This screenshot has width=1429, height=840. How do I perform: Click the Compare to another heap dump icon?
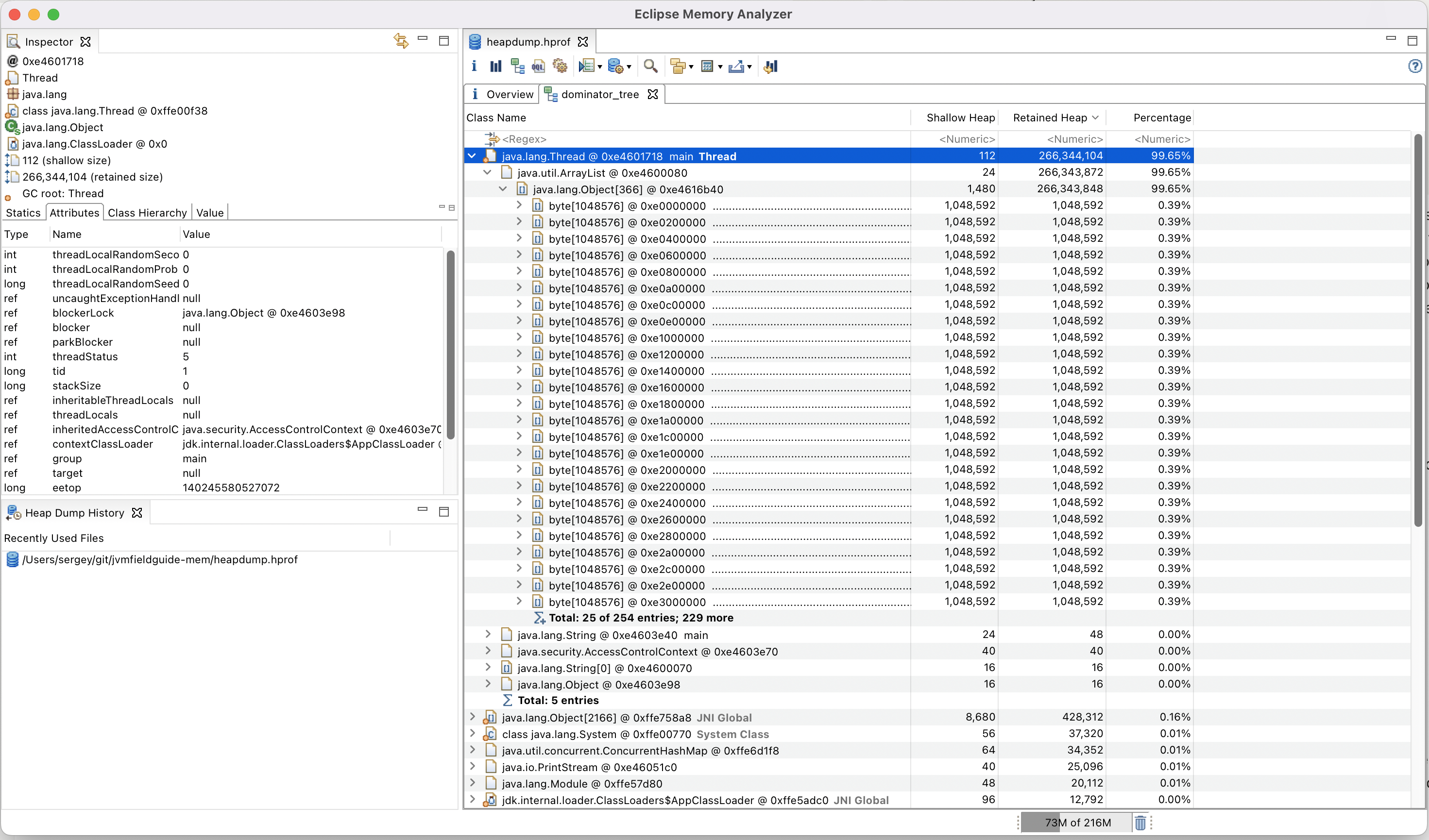(x=771, y=67)
